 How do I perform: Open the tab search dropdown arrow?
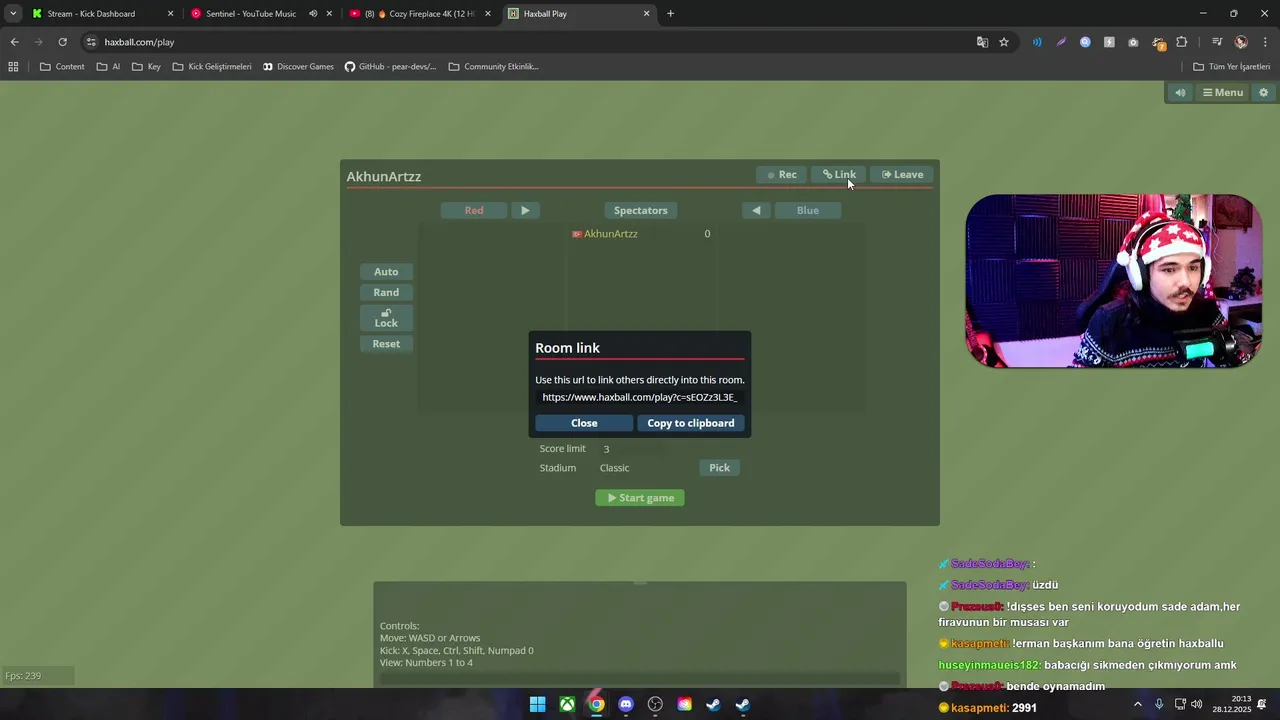click(13, 14)
